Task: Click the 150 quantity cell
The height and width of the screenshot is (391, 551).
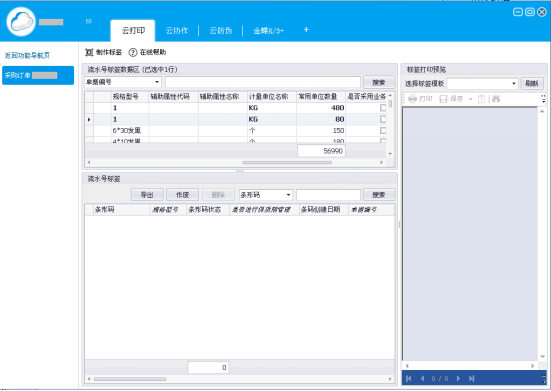Action: tap(321, 131)
